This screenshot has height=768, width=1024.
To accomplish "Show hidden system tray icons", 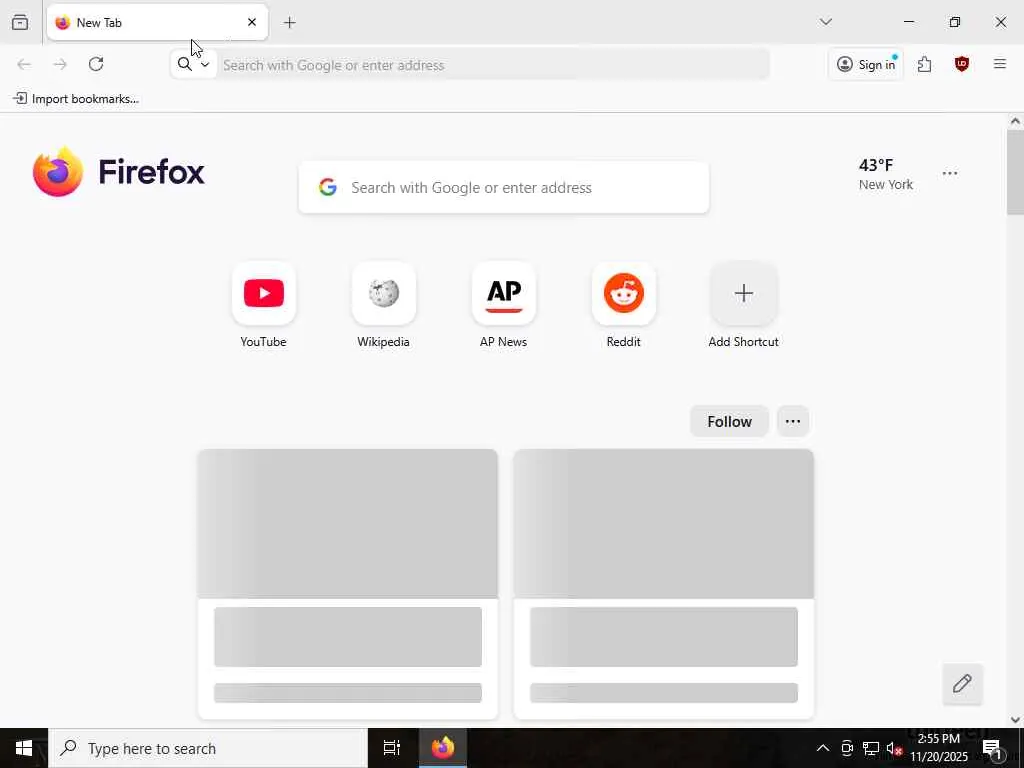I will [x=823, y=748].
